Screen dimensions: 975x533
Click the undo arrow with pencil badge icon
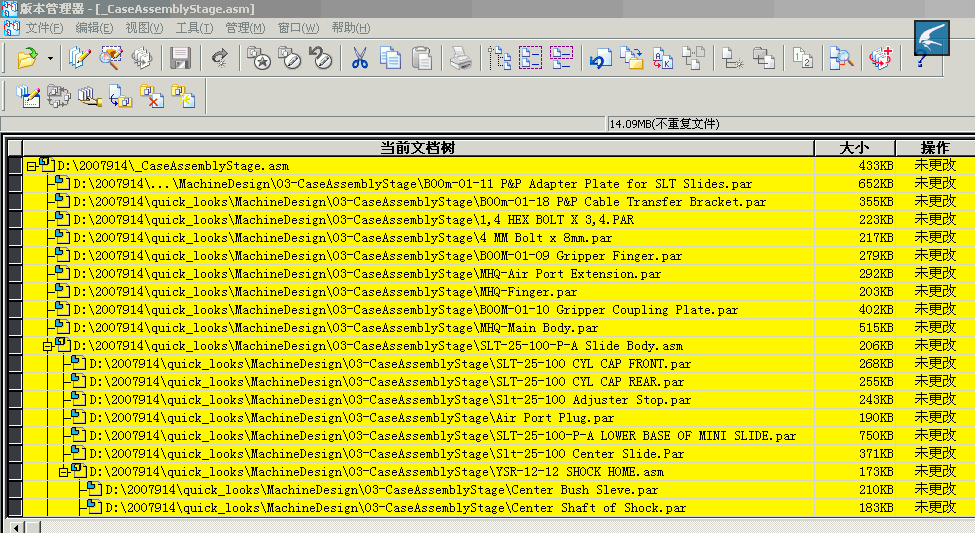coord(321,58)
